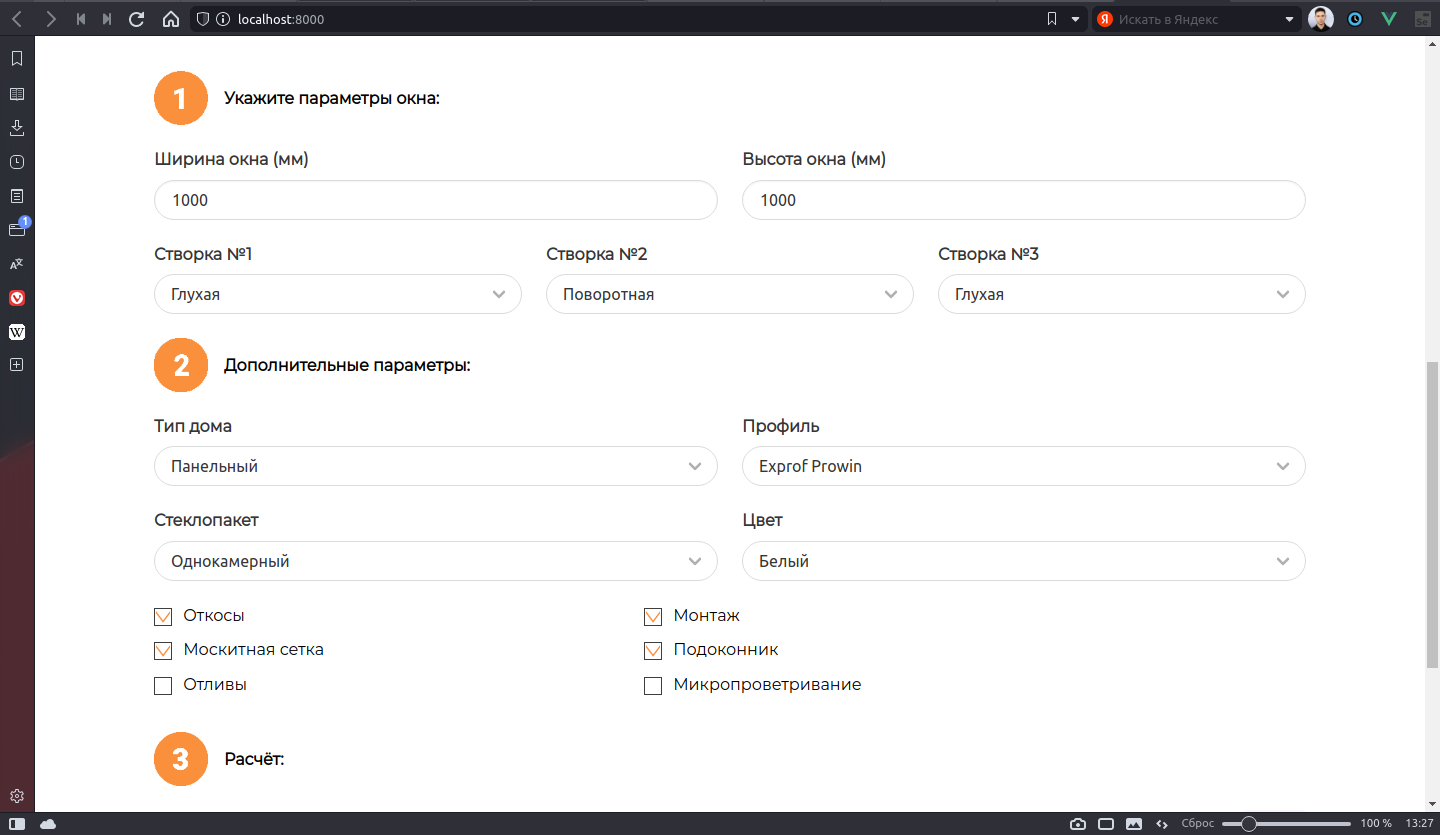Open the Wikipedia web panel
This screenshot has width=1440, height=835.
click(17, 332)
